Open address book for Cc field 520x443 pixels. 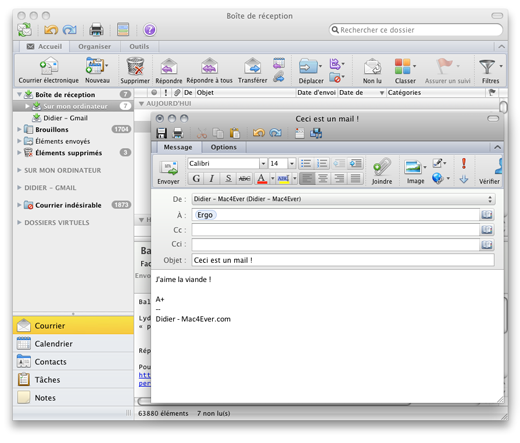click(x=487, y=230)
